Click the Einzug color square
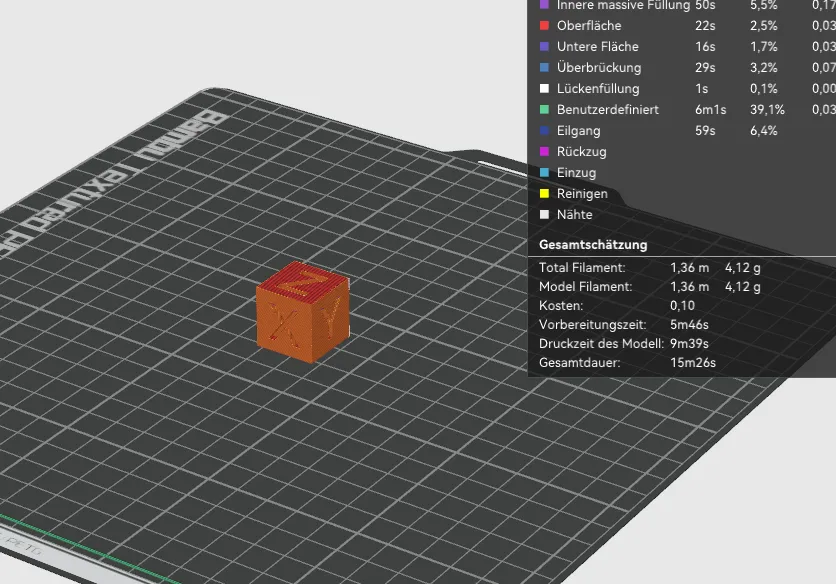 click(544, 173)
